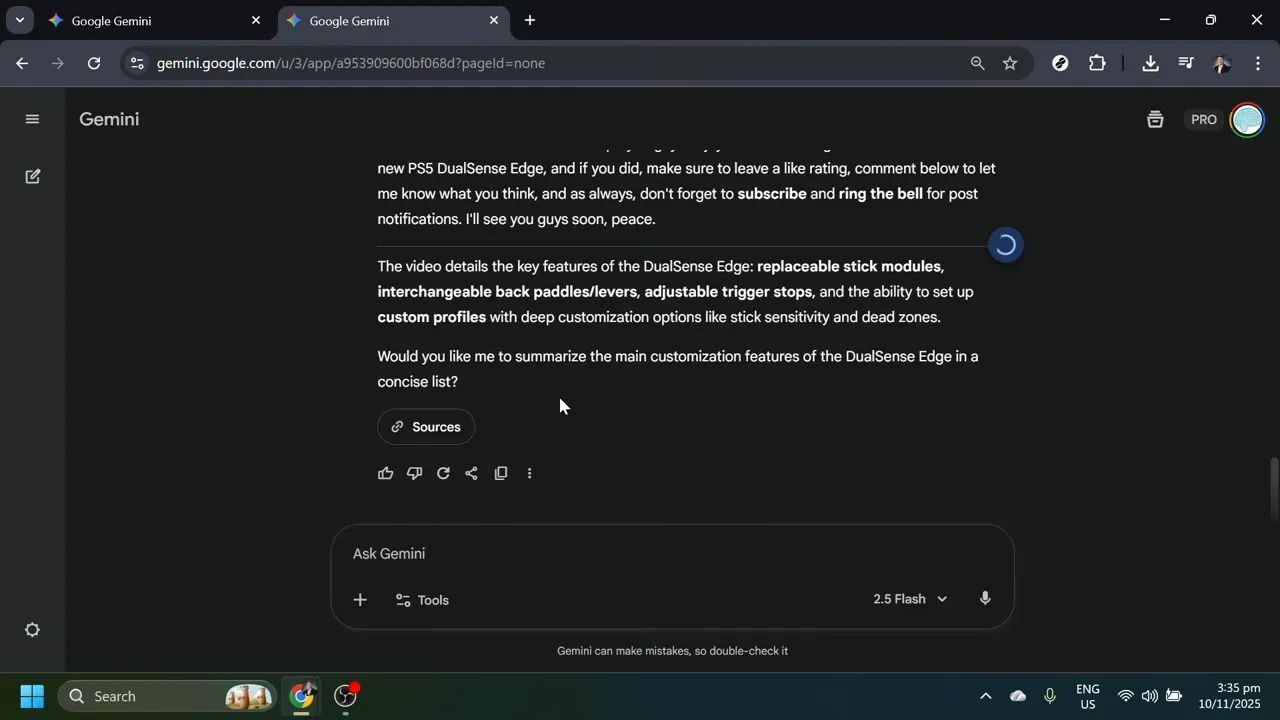This screenshot has height=720, width=1280.
Task: Open the pinned extension left of extensions
Action: click(1060, 63)
